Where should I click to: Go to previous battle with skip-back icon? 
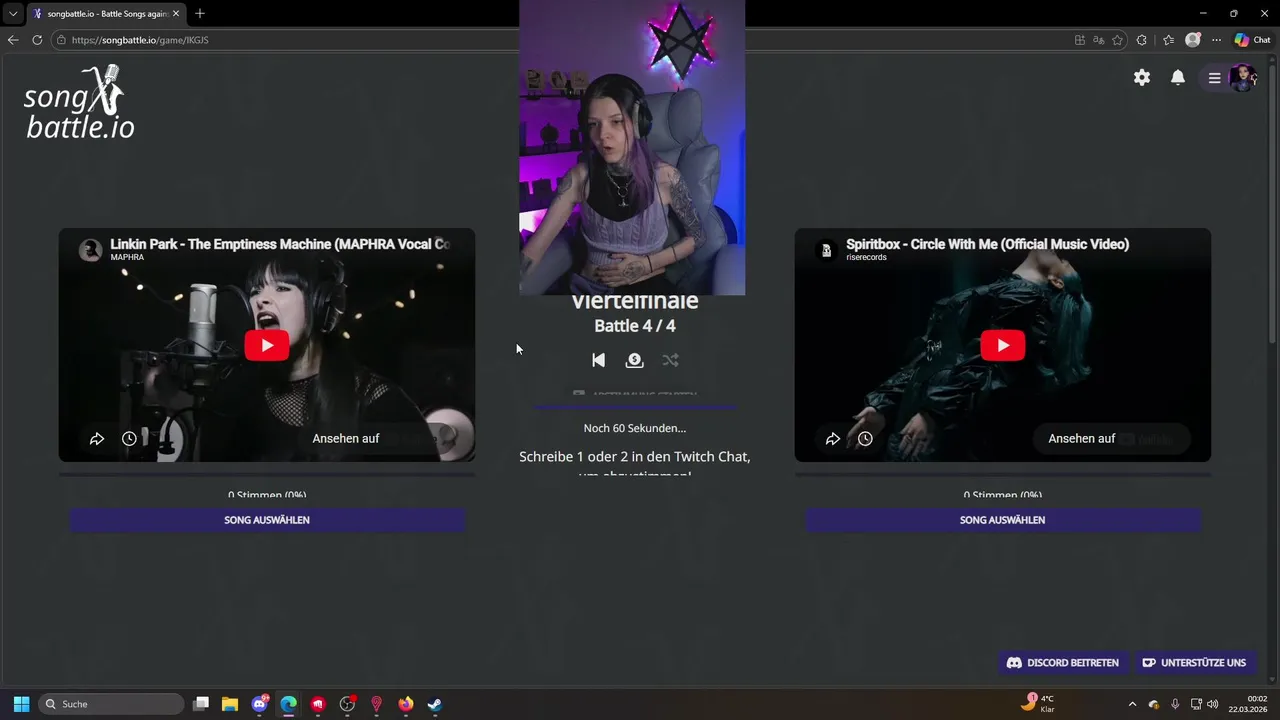pyautogui.click(x=598, y=360)
